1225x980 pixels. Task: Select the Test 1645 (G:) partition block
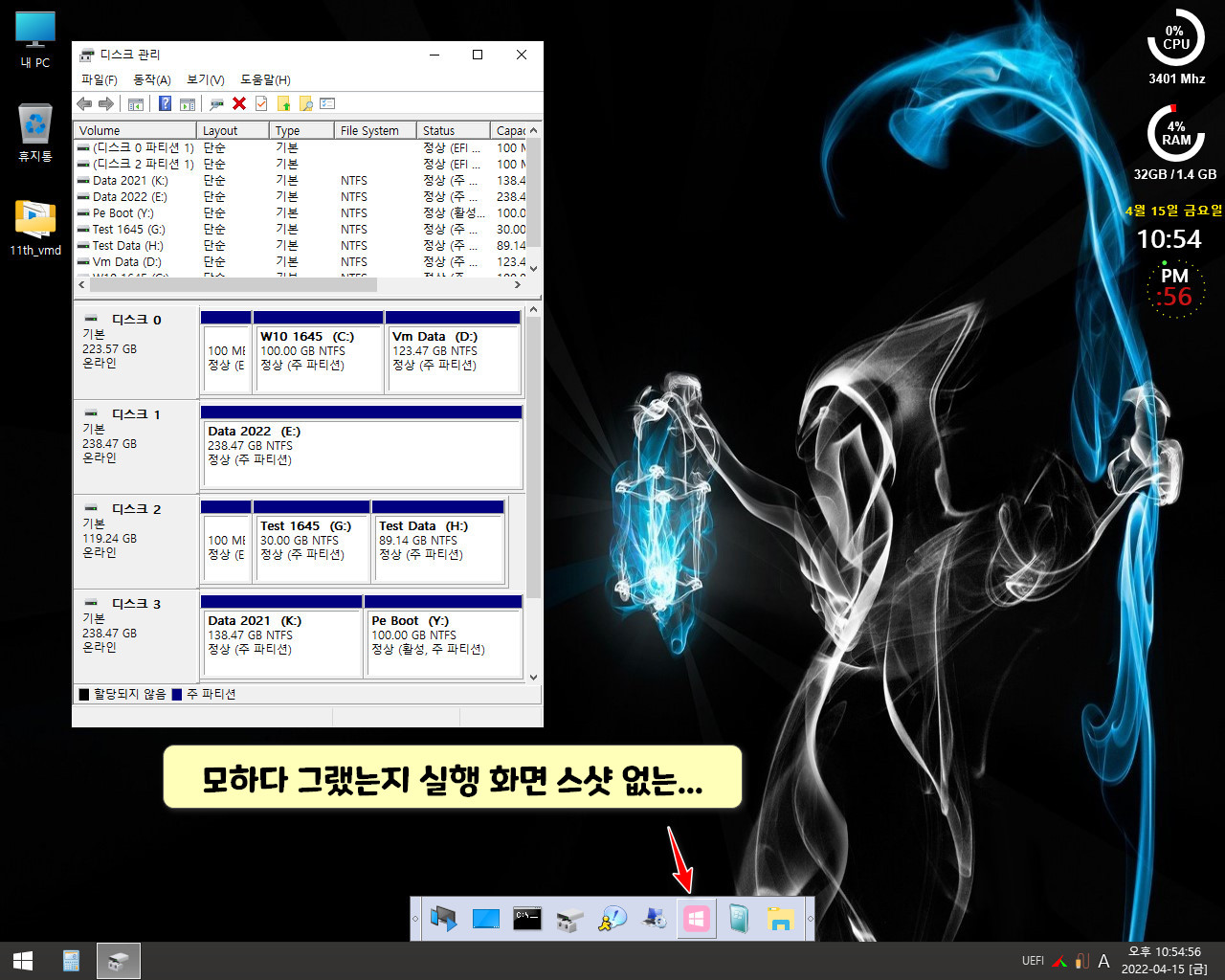click(x=312, y=541)
